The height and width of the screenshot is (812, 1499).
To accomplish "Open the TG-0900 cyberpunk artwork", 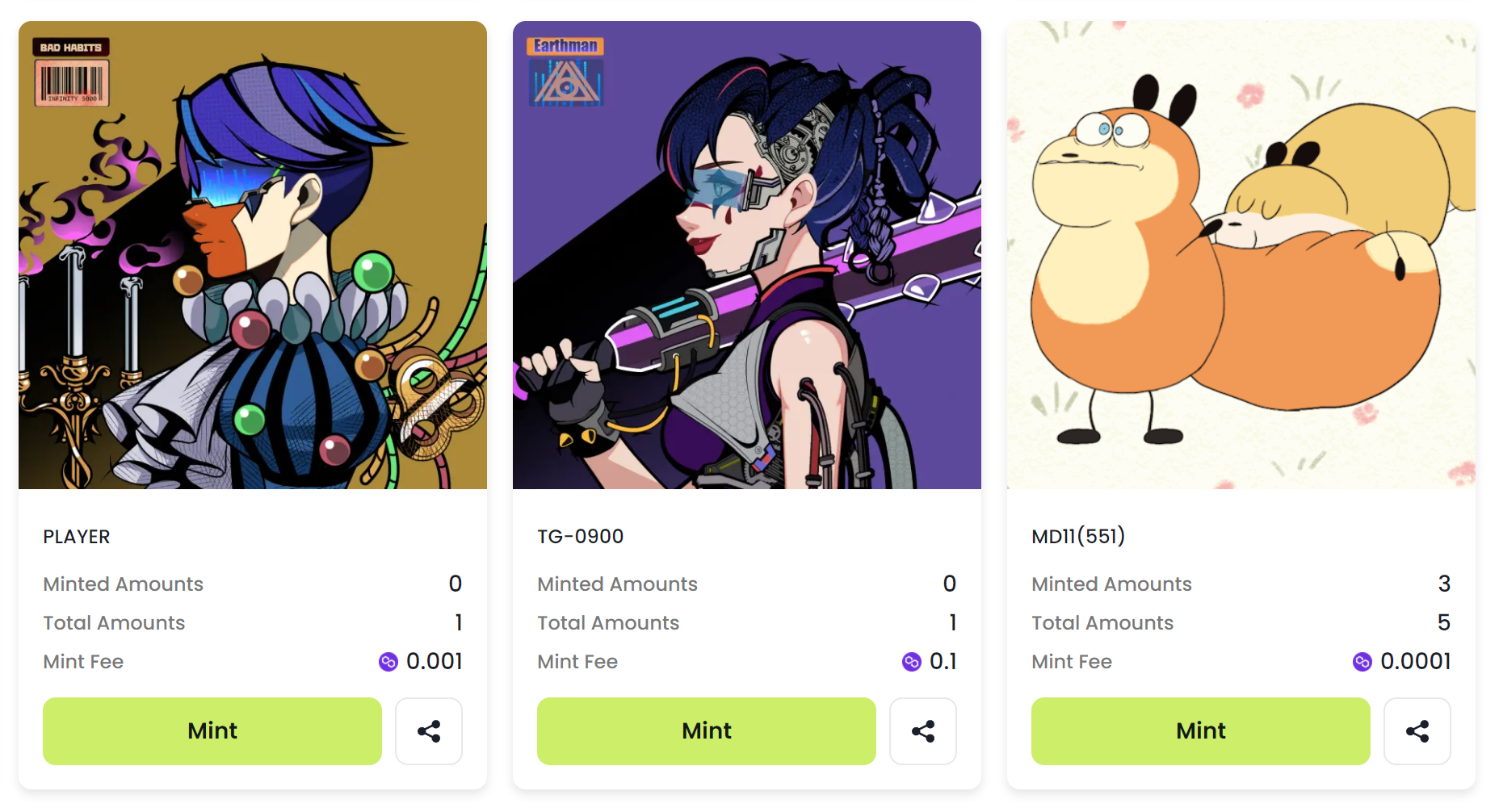I will tap(747, 255).
